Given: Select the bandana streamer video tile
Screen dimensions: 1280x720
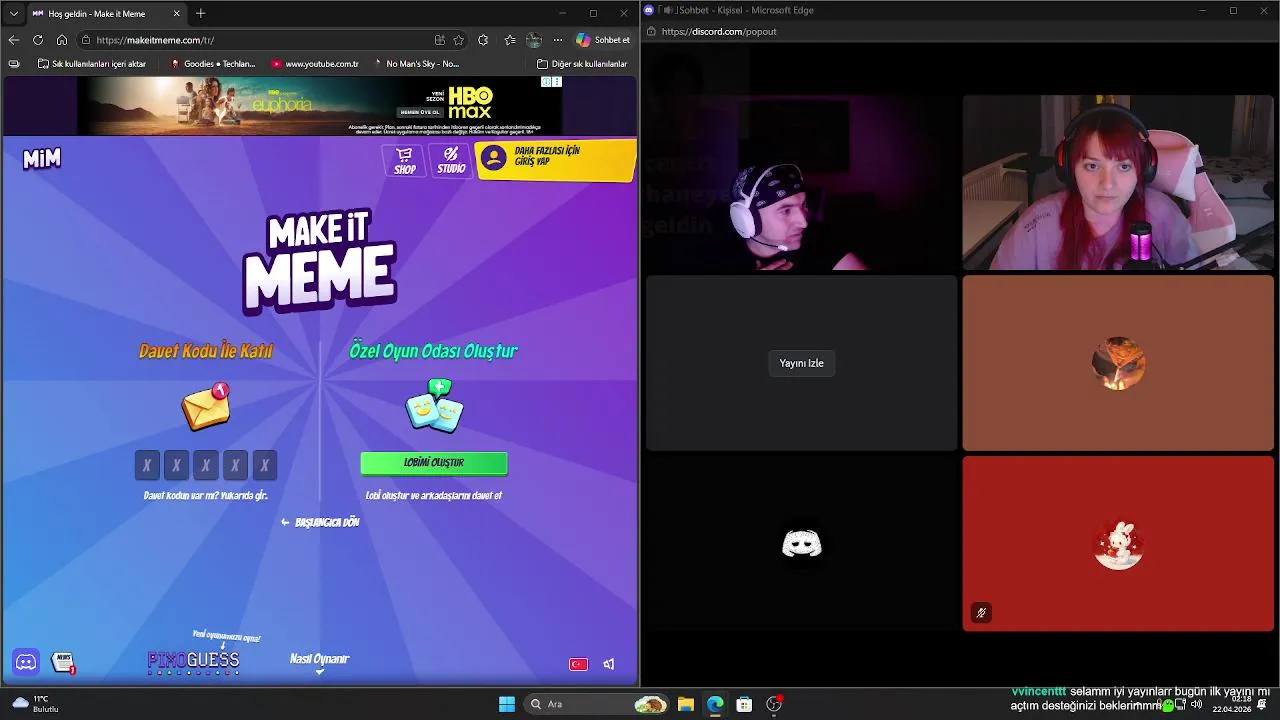Looking at the screenshot, I should (801, 183).
